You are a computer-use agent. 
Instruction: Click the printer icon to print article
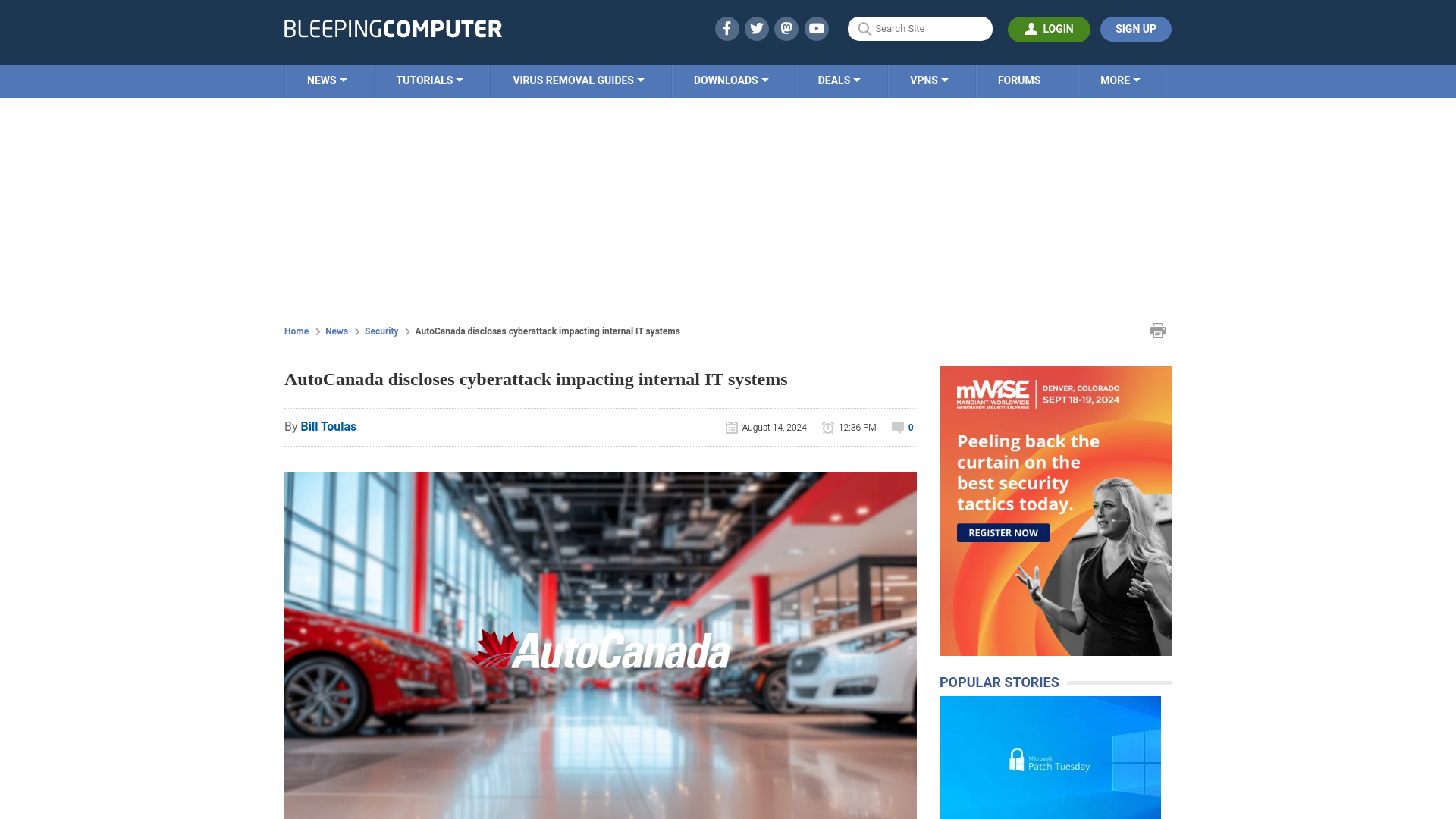(x=1158, y=331)
